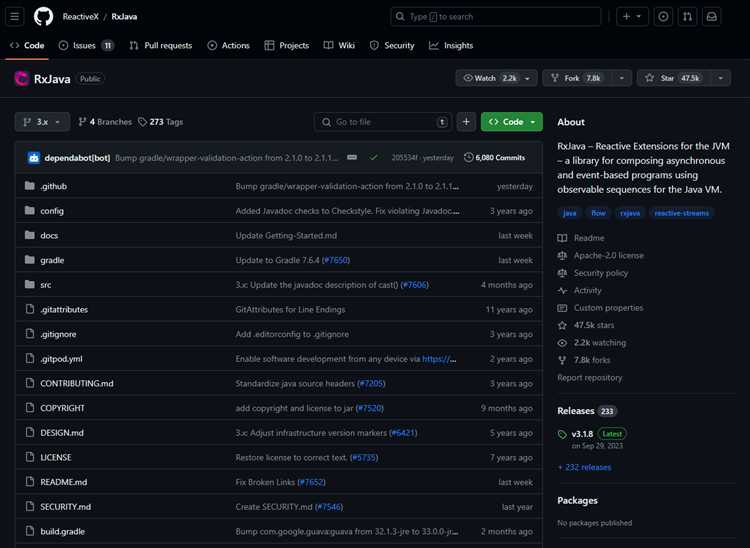The image size is (750, 548).
Task: Focus the Go to file search field
Action: tap(383, 122)
